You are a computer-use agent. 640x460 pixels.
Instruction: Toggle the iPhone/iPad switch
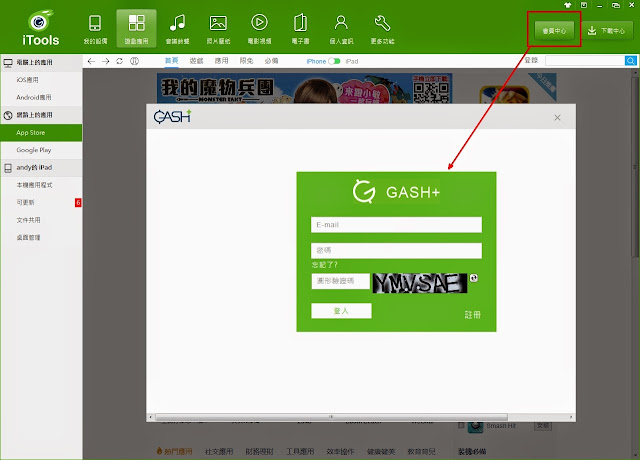coord(334,61)
